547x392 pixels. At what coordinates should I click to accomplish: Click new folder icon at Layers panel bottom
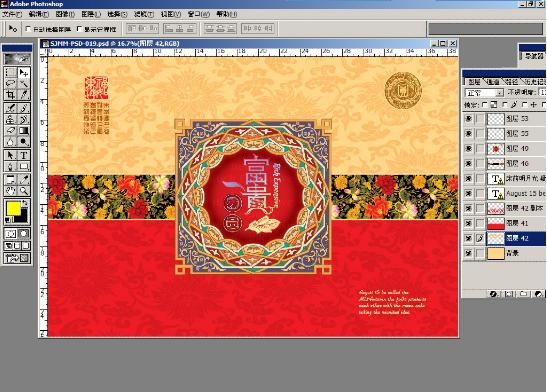click(x=523, y=294)
